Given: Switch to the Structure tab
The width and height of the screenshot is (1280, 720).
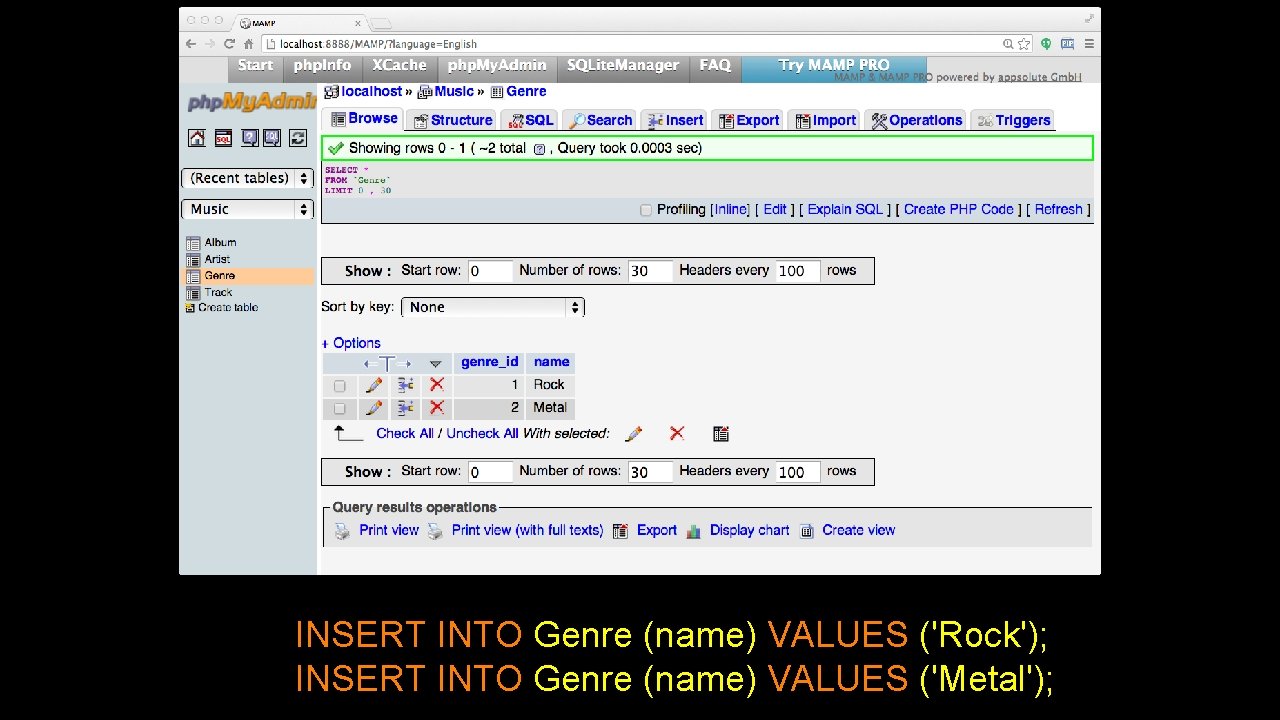Looking at the screenshot, I should (x=453, y=120).
